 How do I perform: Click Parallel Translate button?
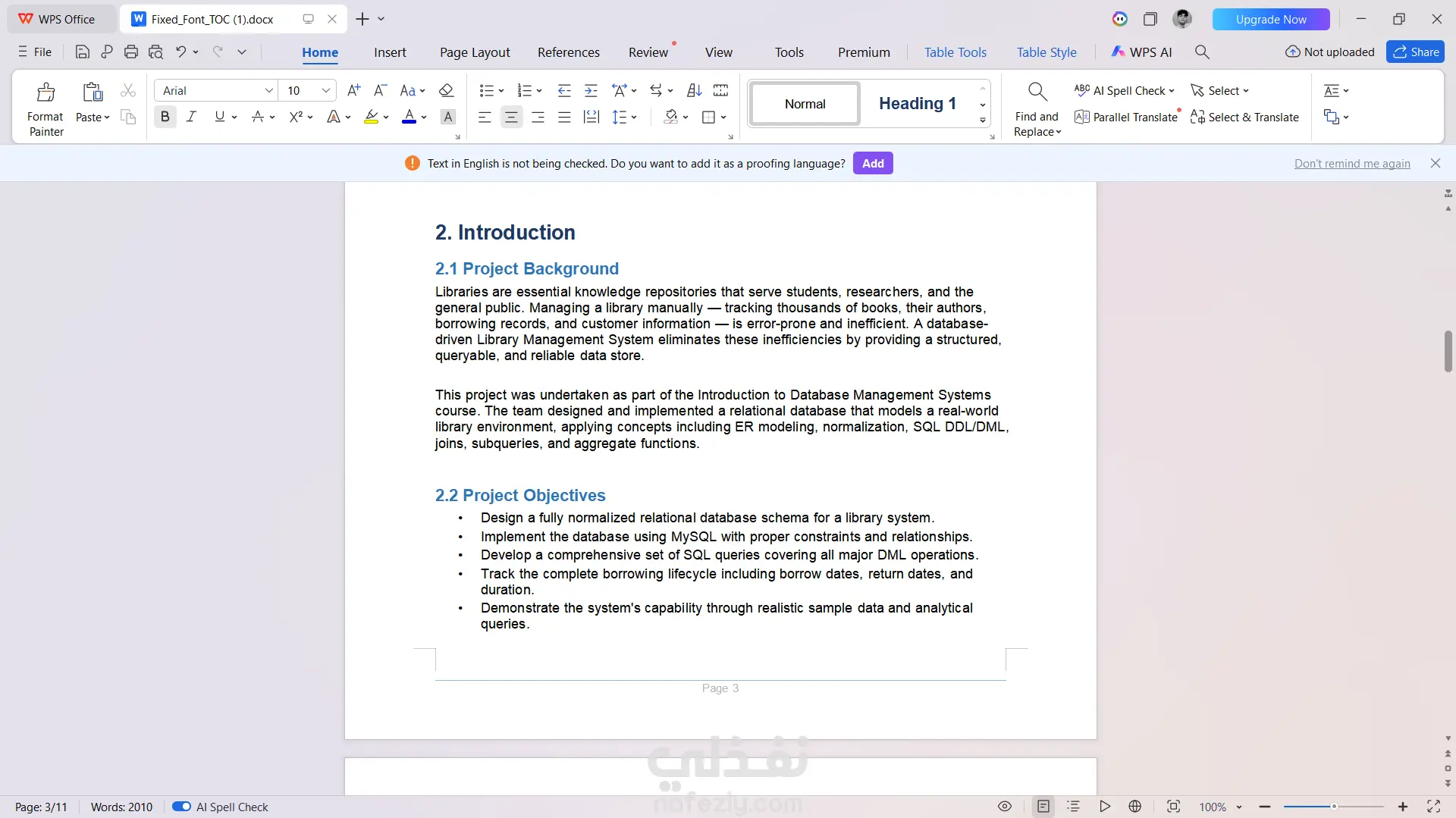tap(1126, 117)
